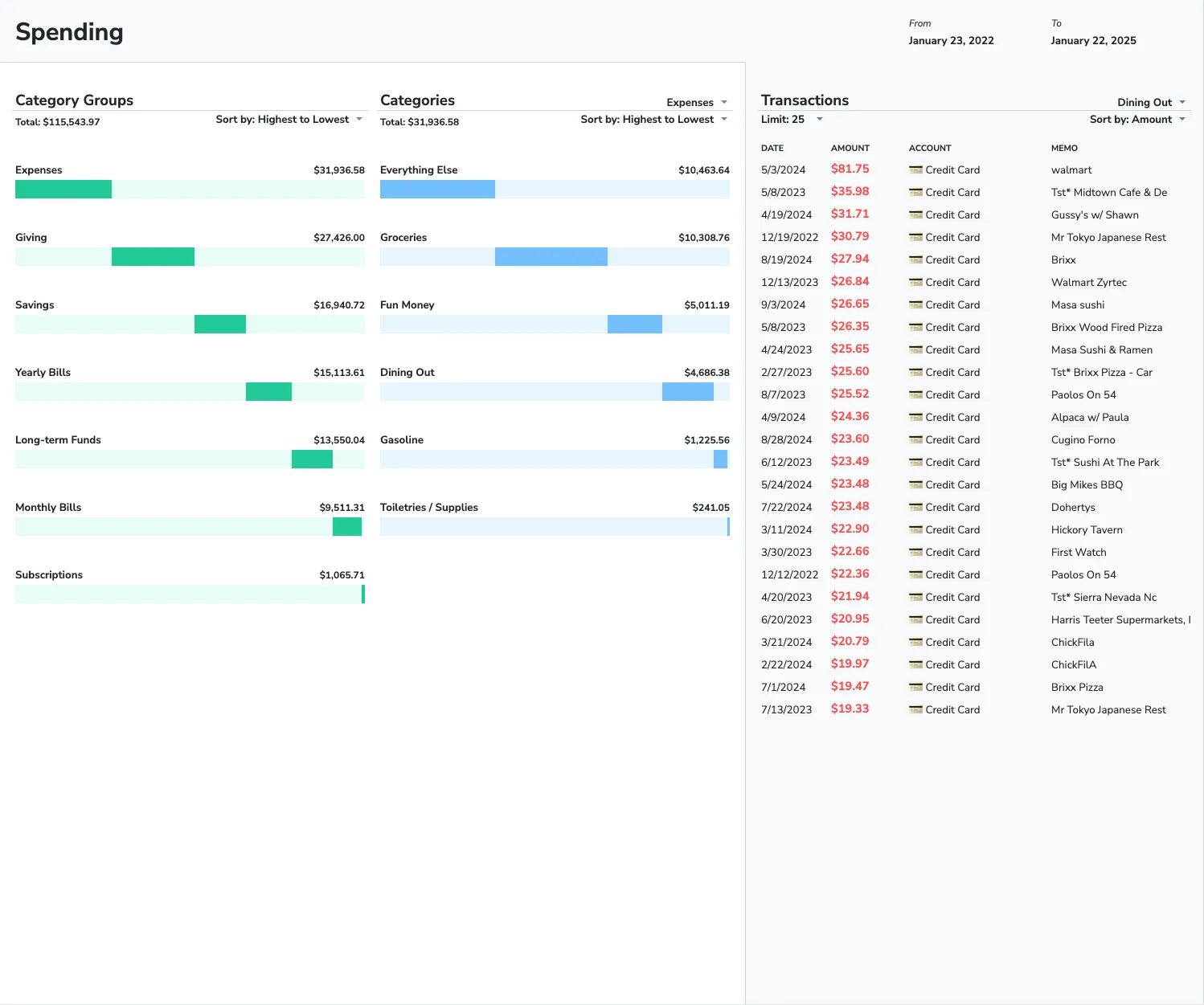Click the Credit Card icon beside walmart transaction
Image resolution: width=1204 pixels, height=1005 pixels.
pos(915,170)
